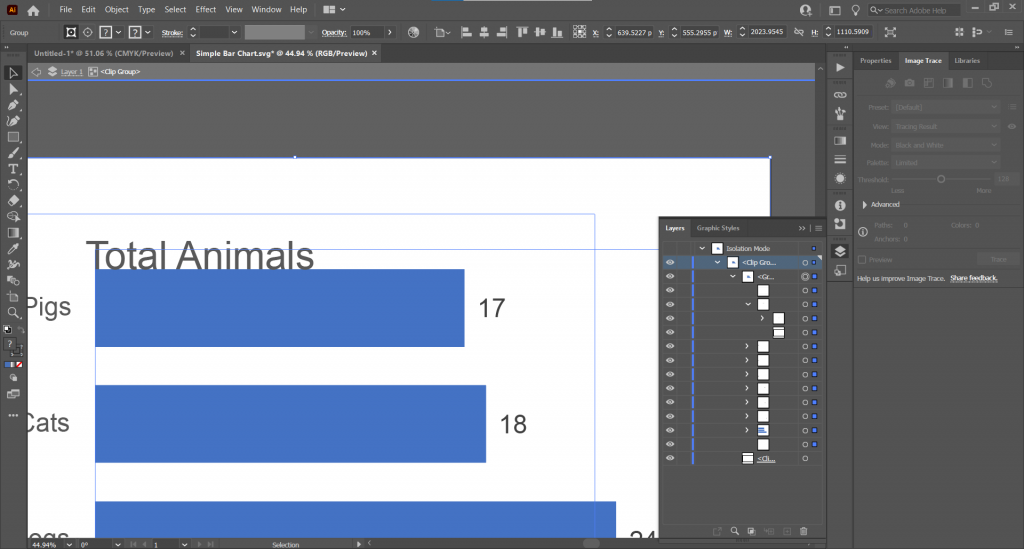This screenshot has height=549, width=1024.
Task: Switch to Properties panel tab
Action: pyautogui.click(x=875, y=61)
